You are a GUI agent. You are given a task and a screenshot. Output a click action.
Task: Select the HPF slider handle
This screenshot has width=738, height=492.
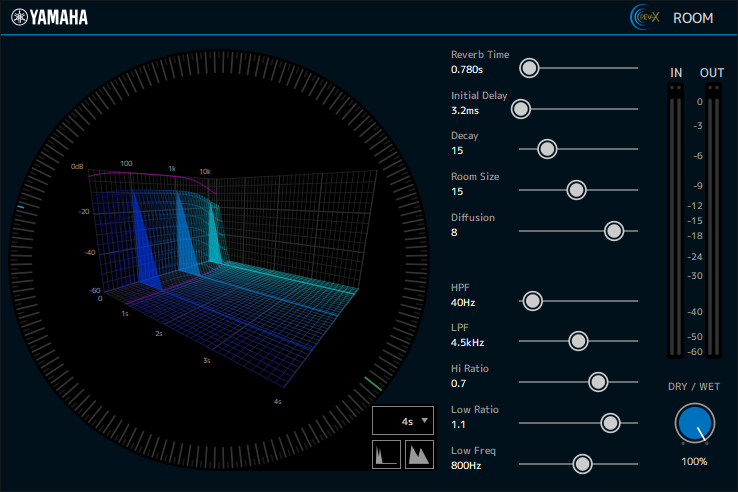click(x=533, y=300)
